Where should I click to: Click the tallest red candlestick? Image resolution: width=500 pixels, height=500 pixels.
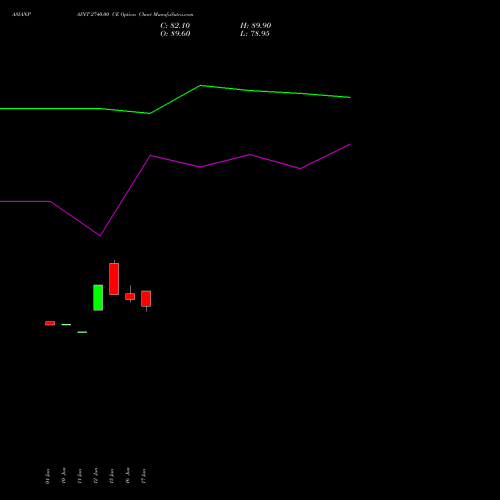114,279
